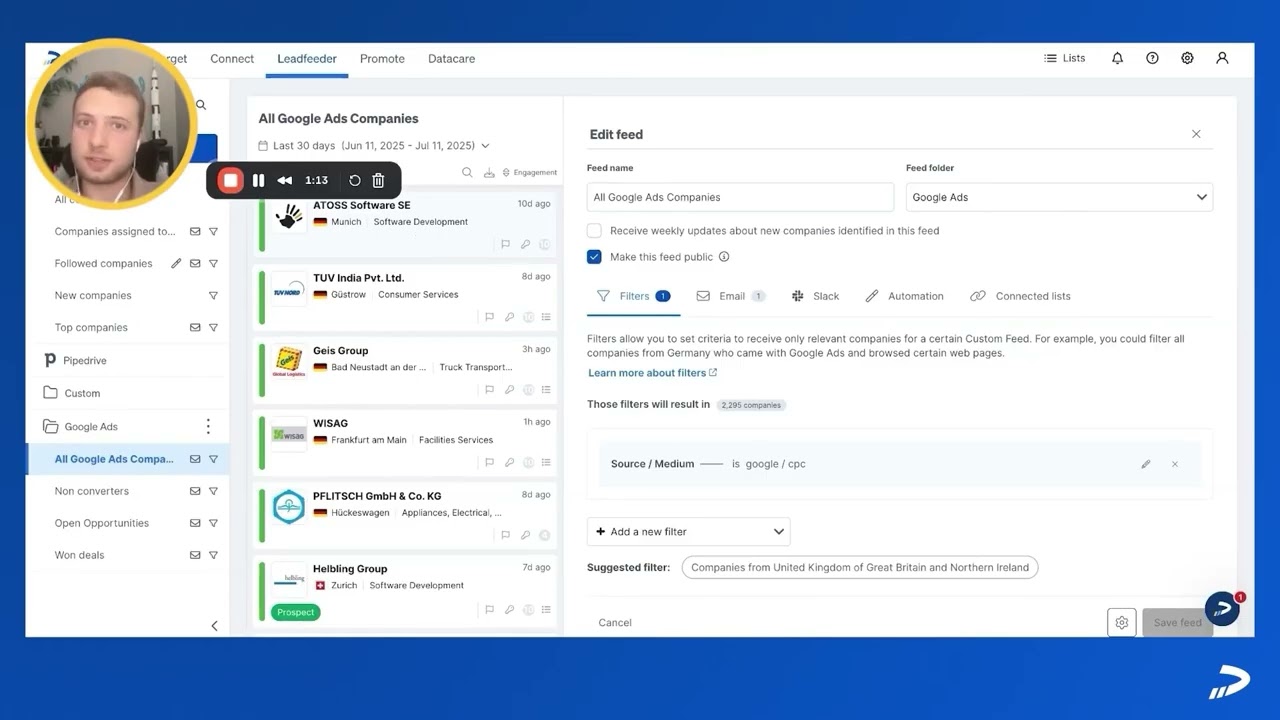Remove the Source / Medium filter
This screenshot has height=720, width=1280.
(x=1175, y=464)
